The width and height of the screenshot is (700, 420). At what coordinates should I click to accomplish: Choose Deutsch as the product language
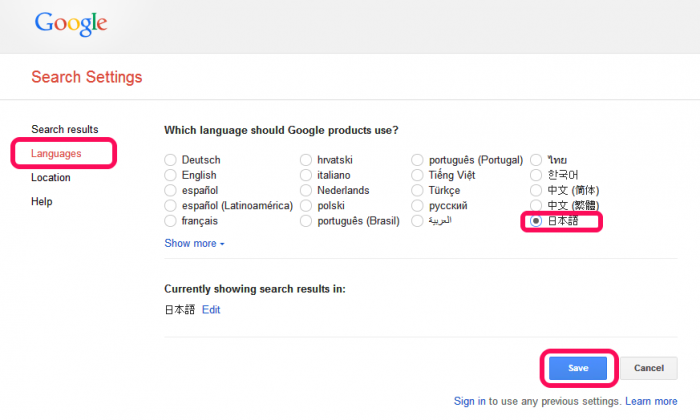[x=170, y=160]
